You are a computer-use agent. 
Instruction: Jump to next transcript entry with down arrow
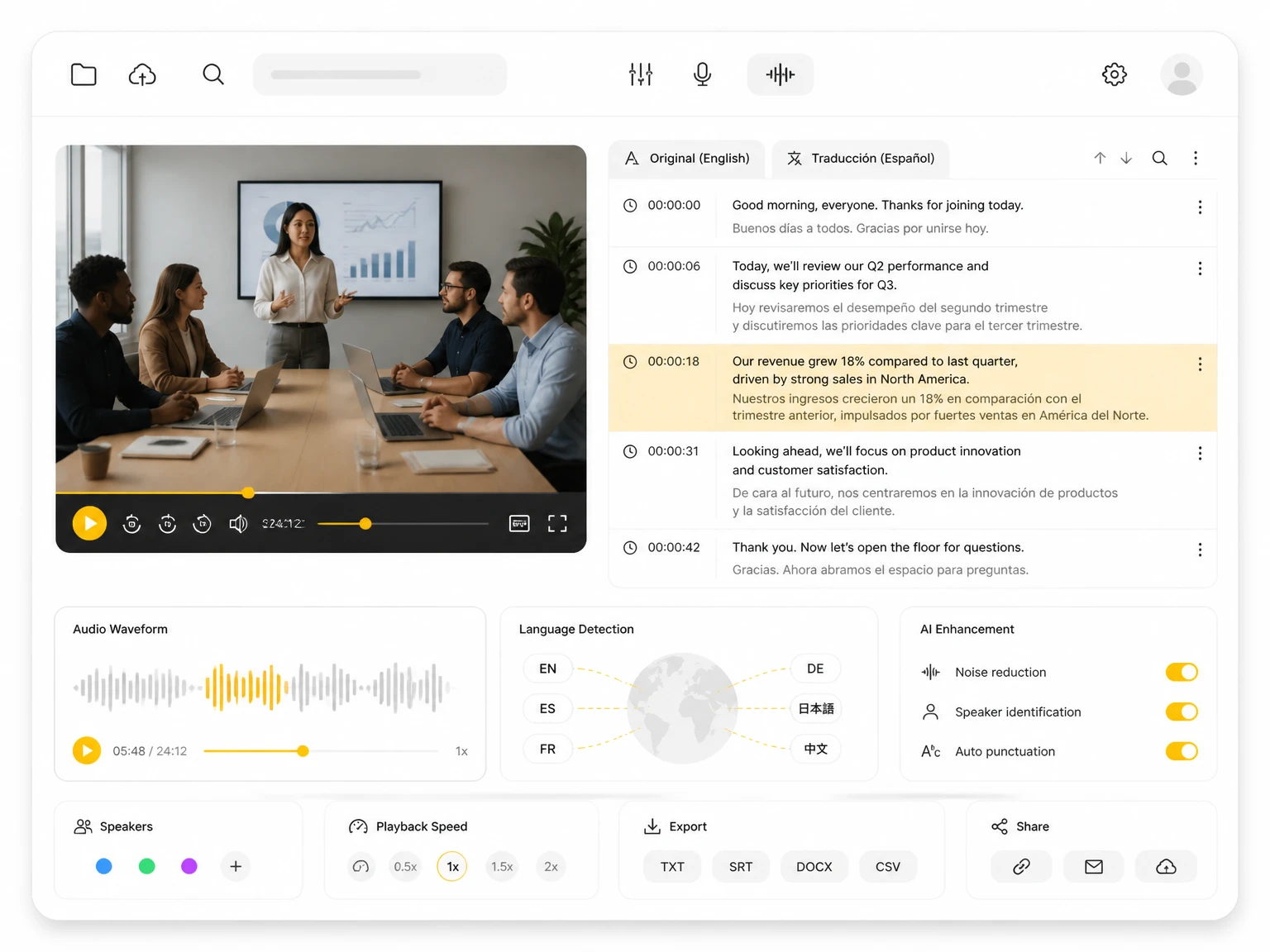tap(1126, 158)
